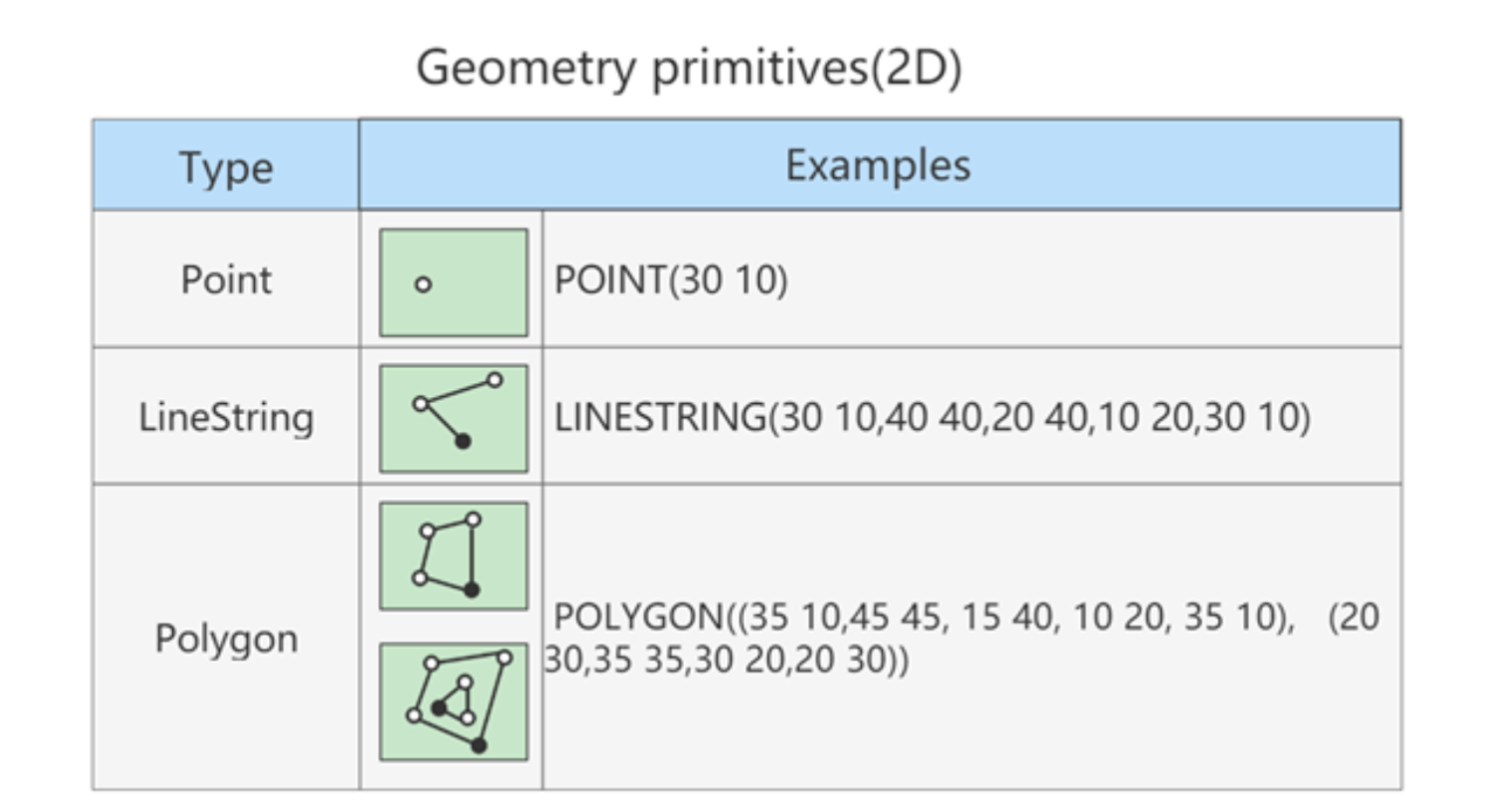Viewport: 1512px width, 809px height.
Task: Select the LineString type cell
Action: point(226,417)
